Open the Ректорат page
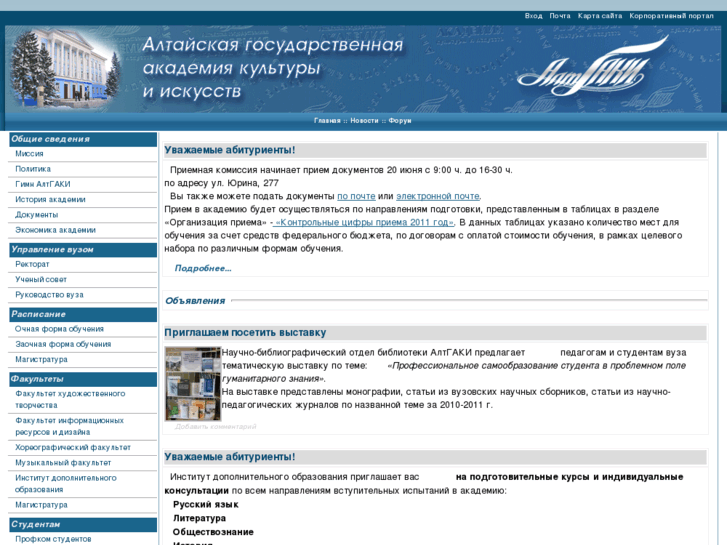 point(32,264)
